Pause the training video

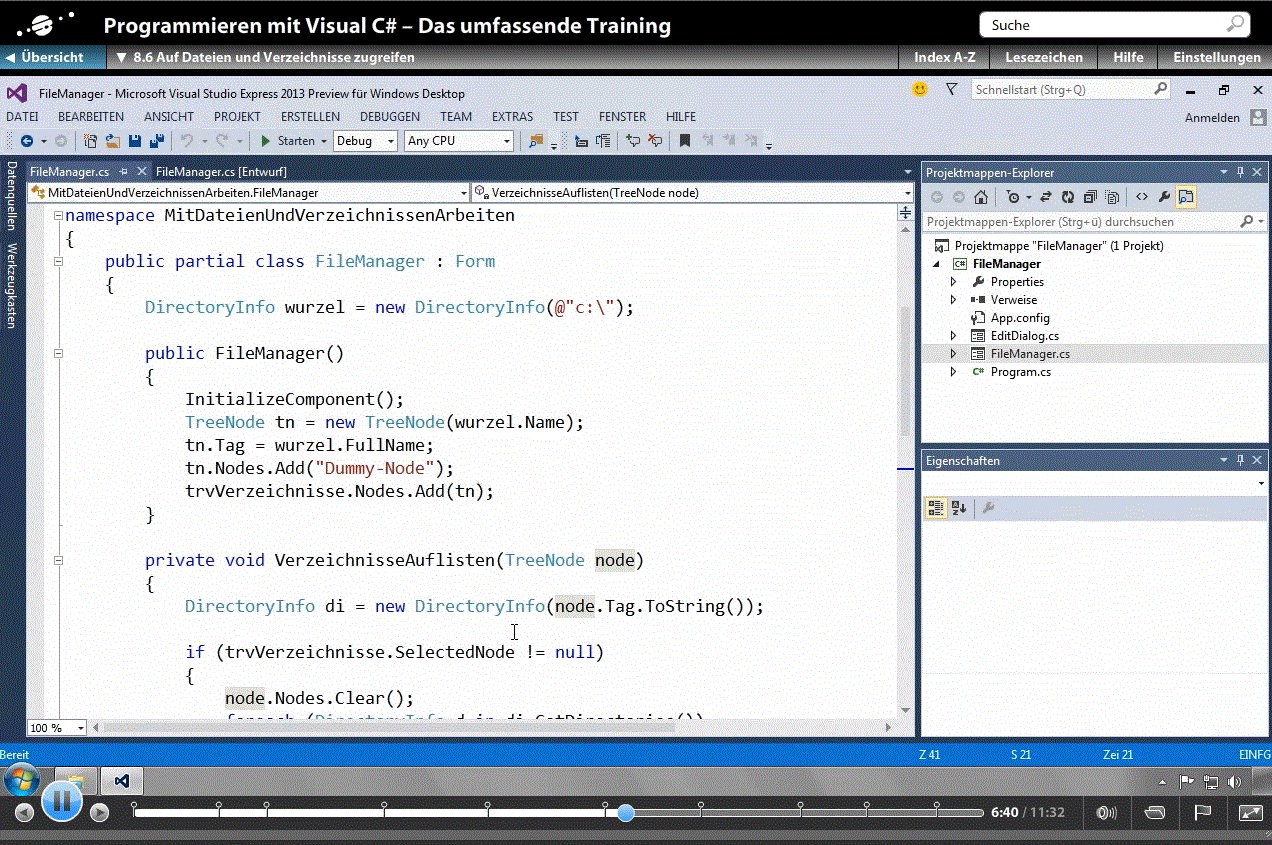pyautogui.click(x=61, y=800)
